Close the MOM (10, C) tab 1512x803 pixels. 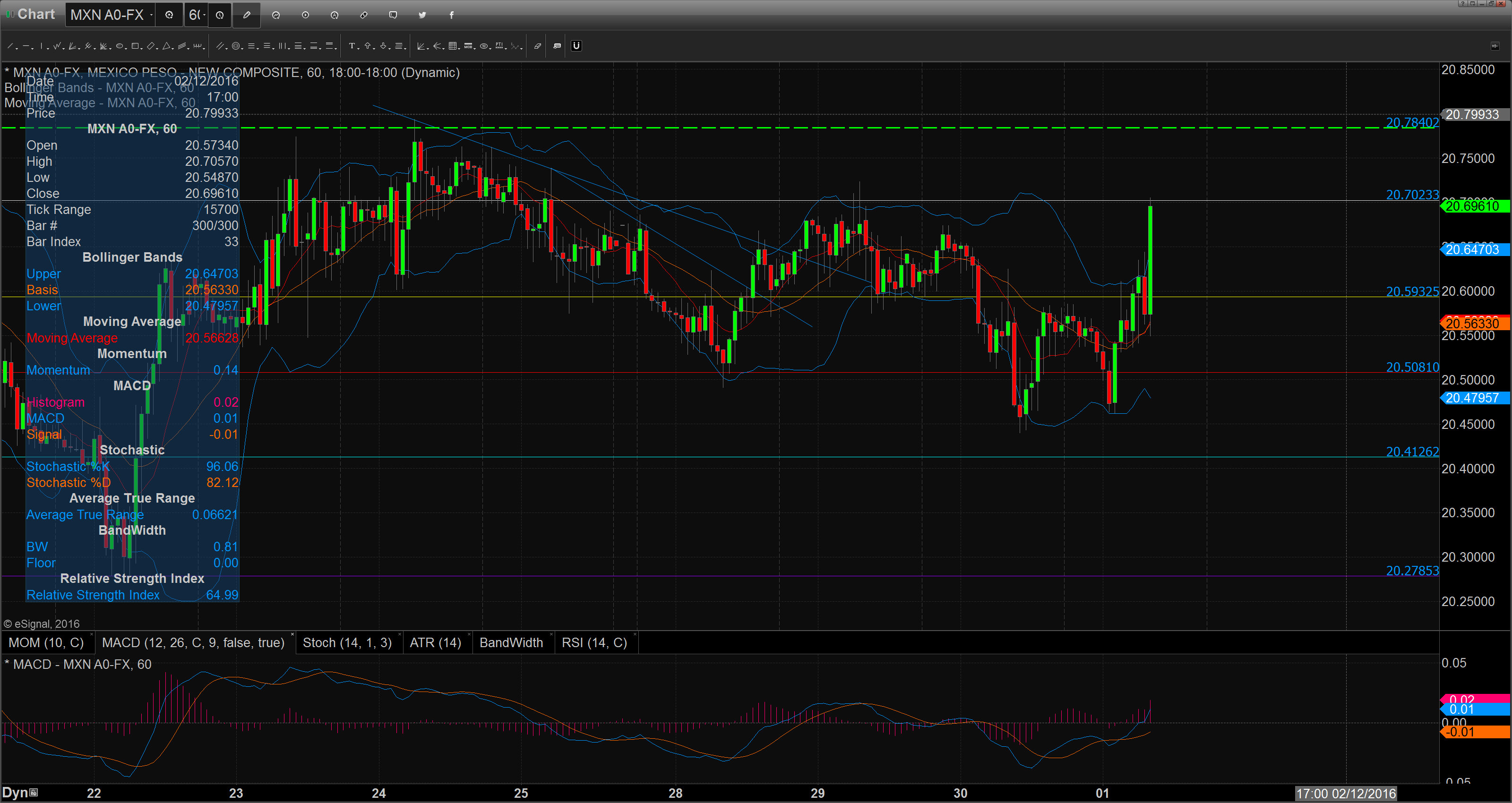click(x=92, y=635)
